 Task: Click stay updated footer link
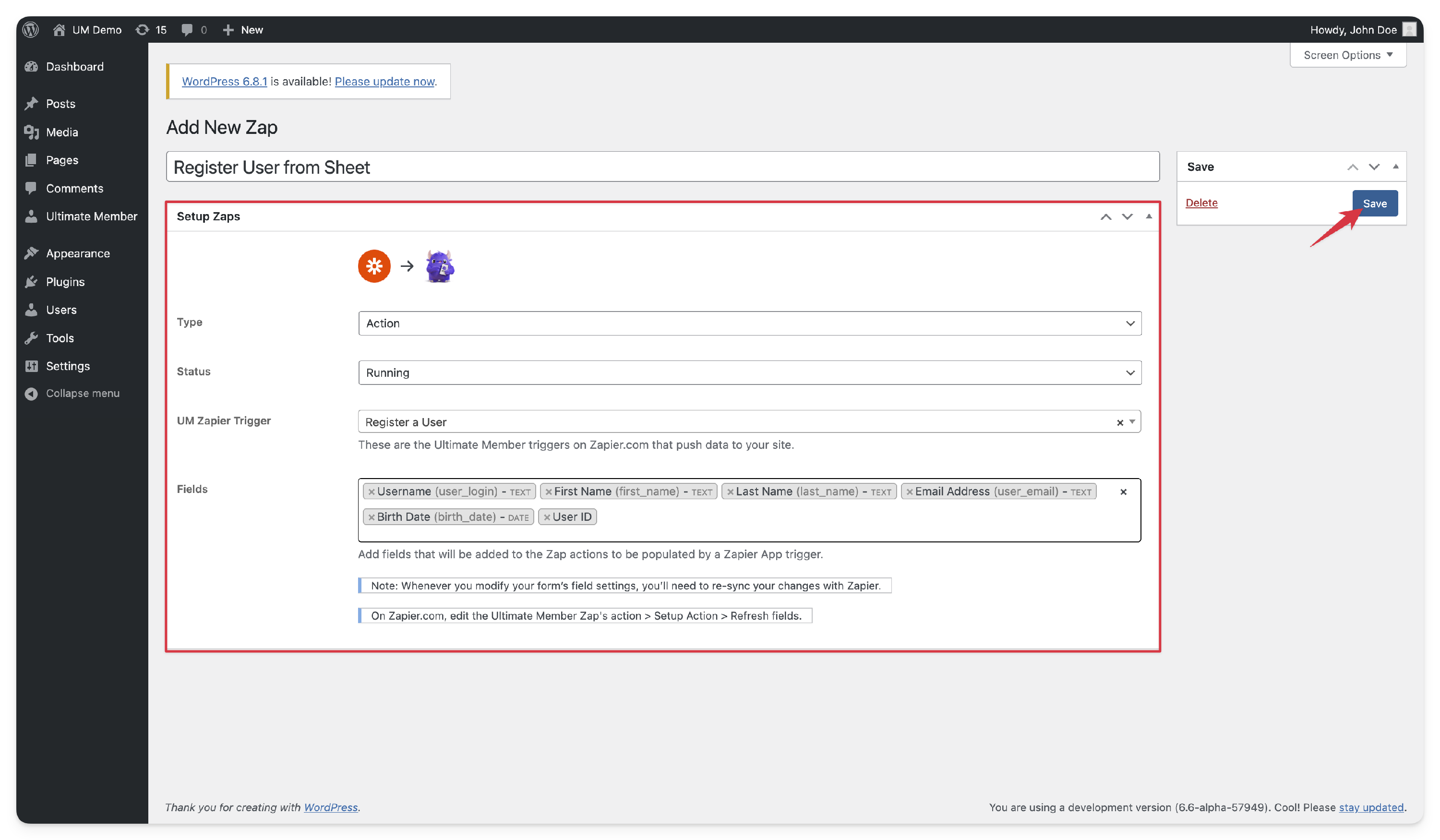point(1371,807)
